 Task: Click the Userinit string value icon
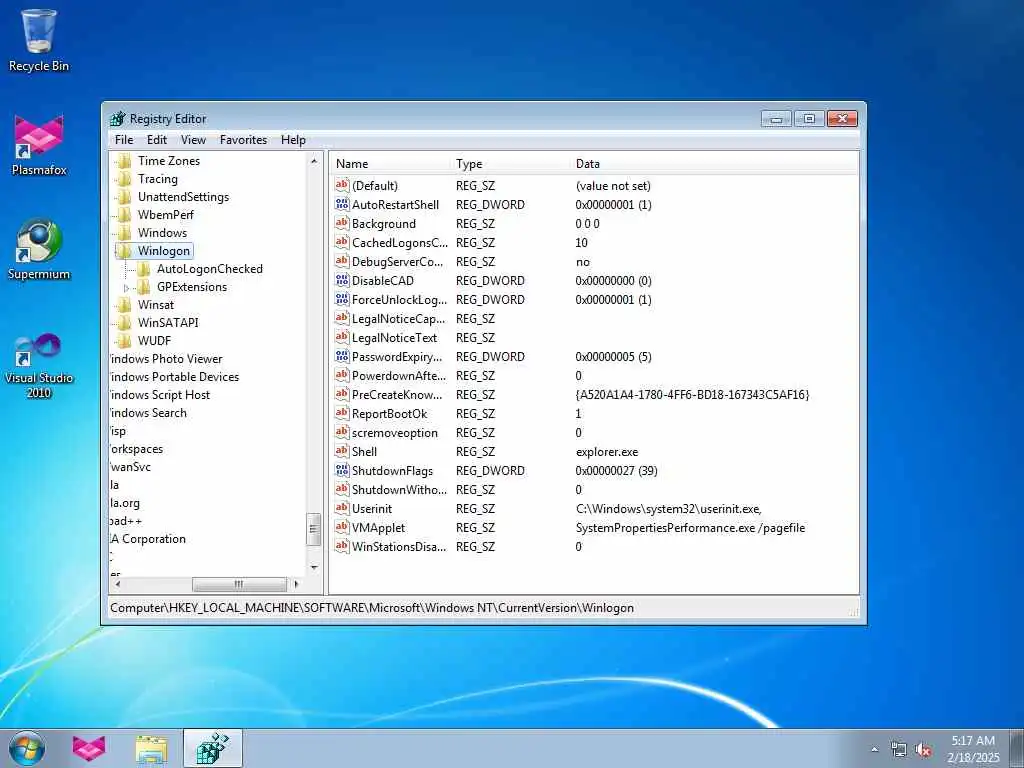(342, 508)
